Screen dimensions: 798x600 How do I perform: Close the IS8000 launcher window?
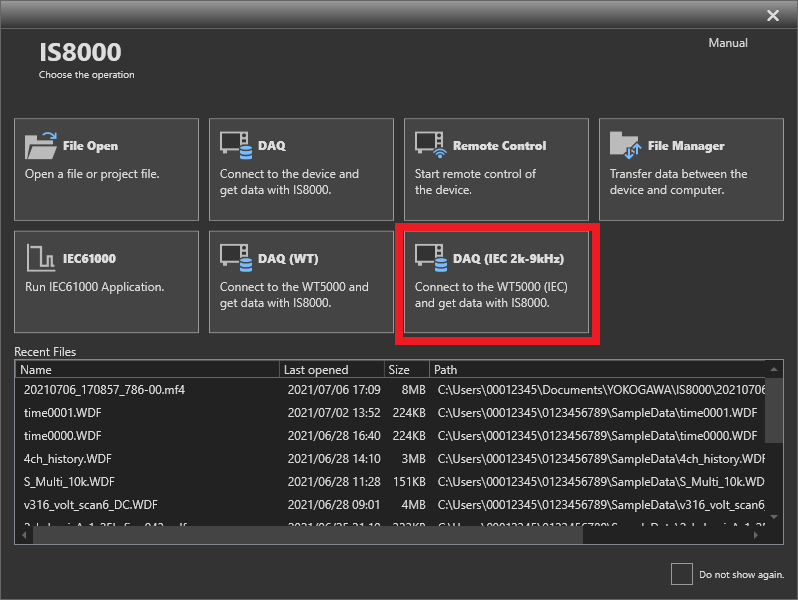[x=772, y=15]
